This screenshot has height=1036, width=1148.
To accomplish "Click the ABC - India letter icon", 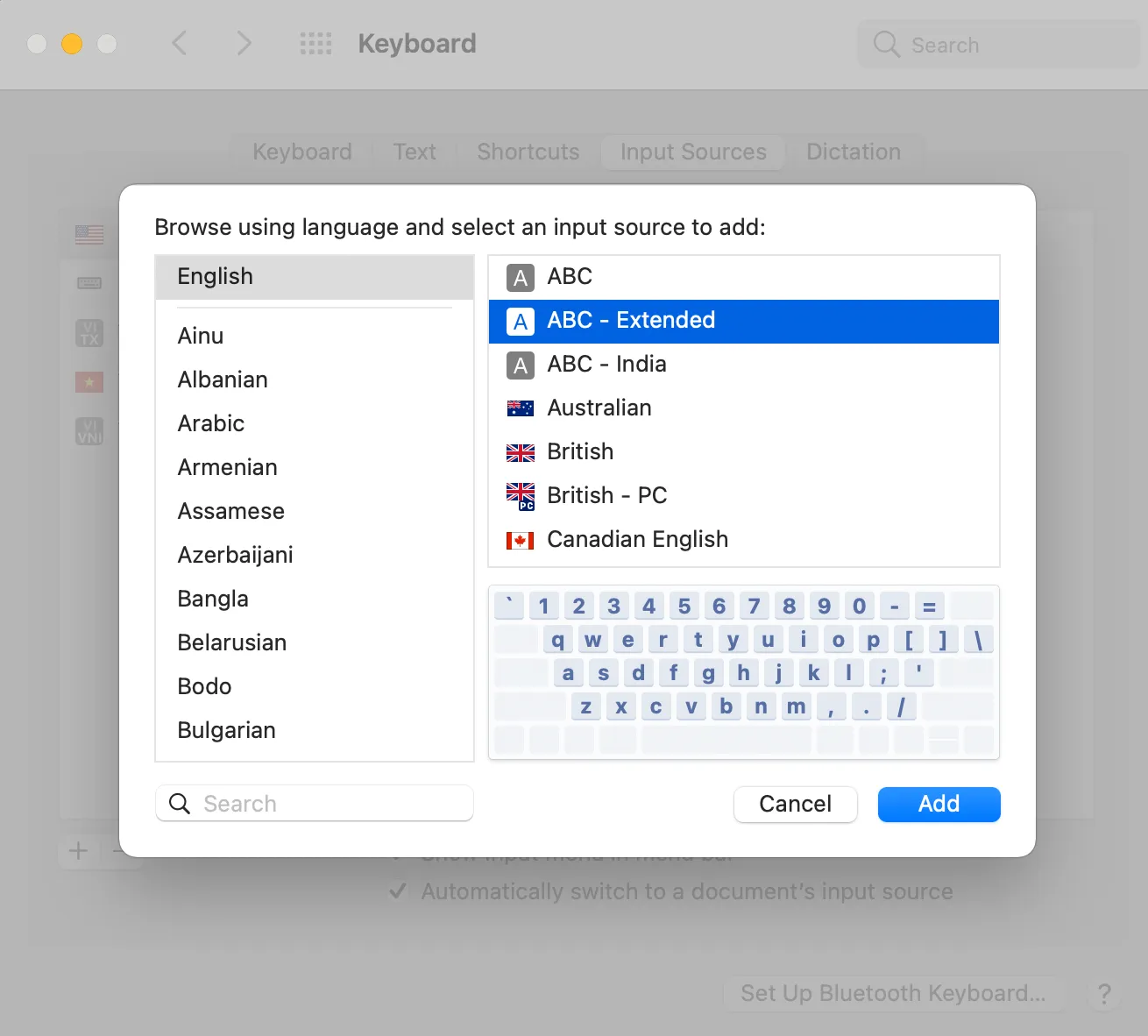I will 520,365.
